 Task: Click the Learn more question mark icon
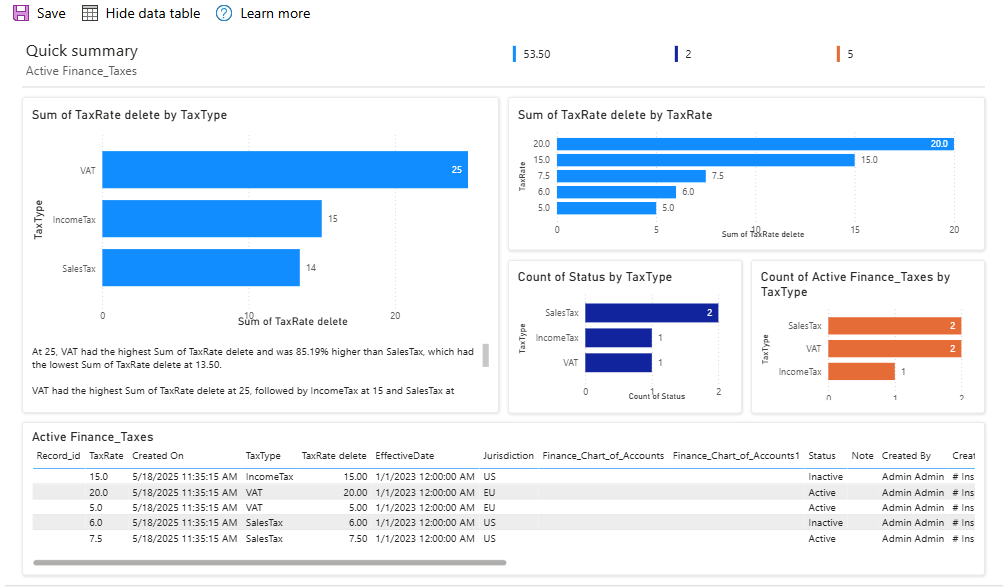(222, 13)
